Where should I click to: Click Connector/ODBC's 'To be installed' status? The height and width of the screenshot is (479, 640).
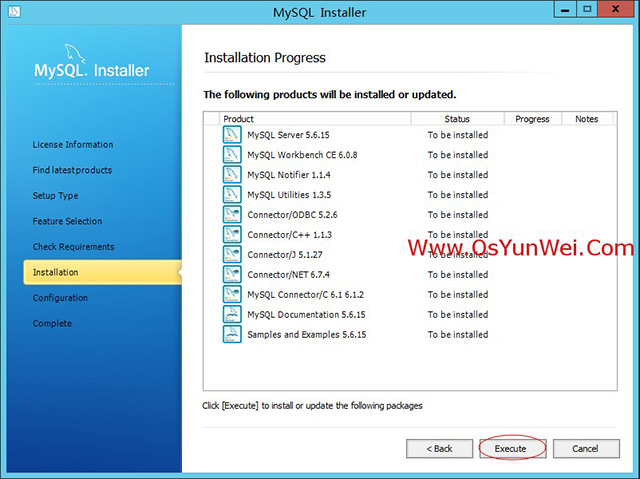[x=458, y=215]
